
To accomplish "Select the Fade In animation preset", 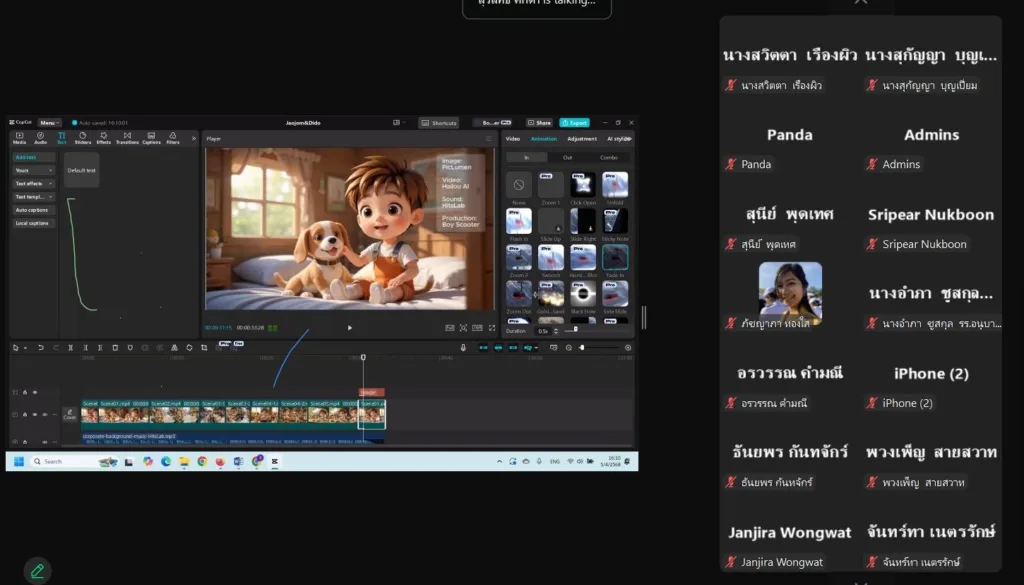I will 613,258.
